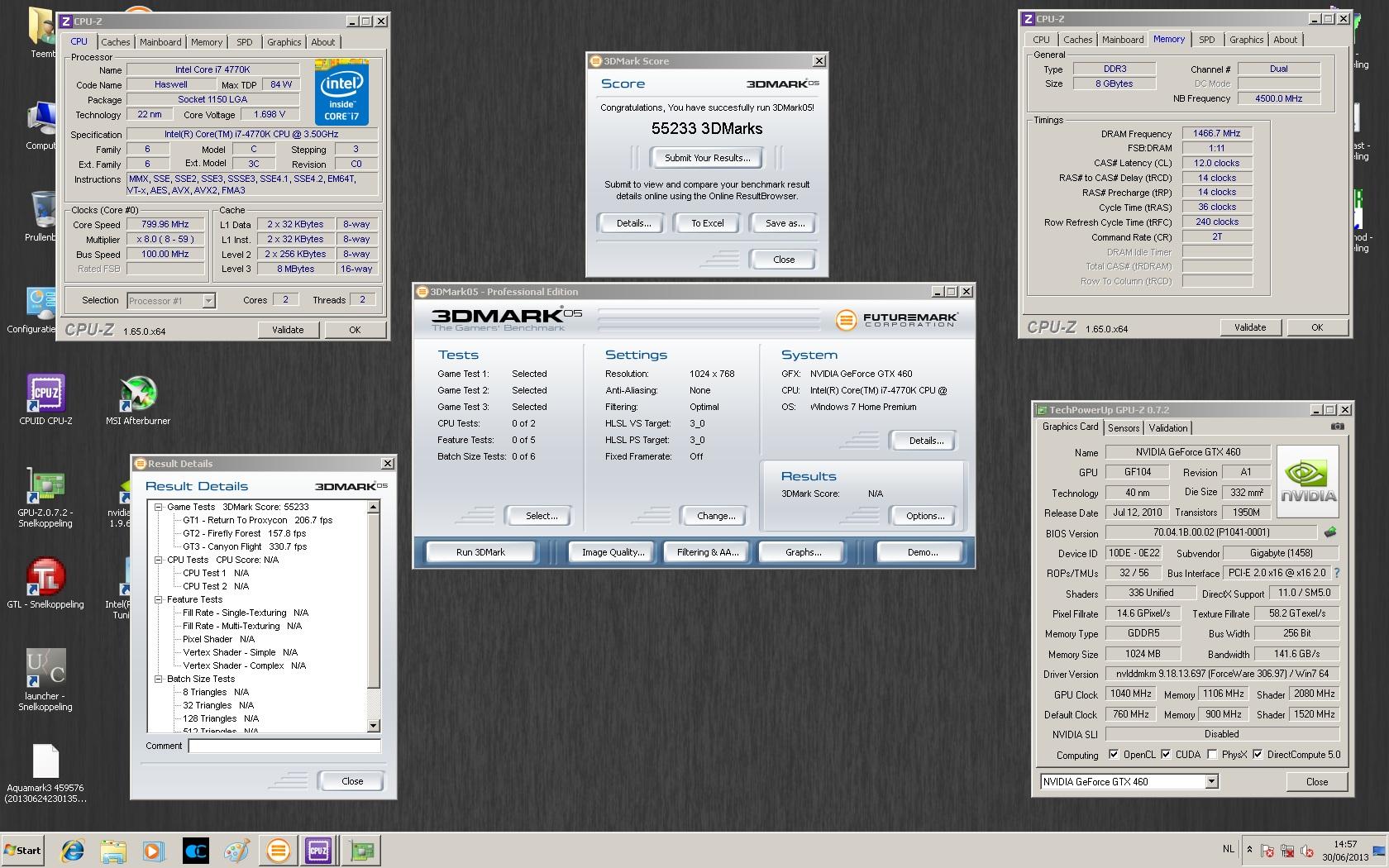Screen dimensions: 1389x868
Task: Open launcher desktop shortcut
Action: [x=45, y=679]
